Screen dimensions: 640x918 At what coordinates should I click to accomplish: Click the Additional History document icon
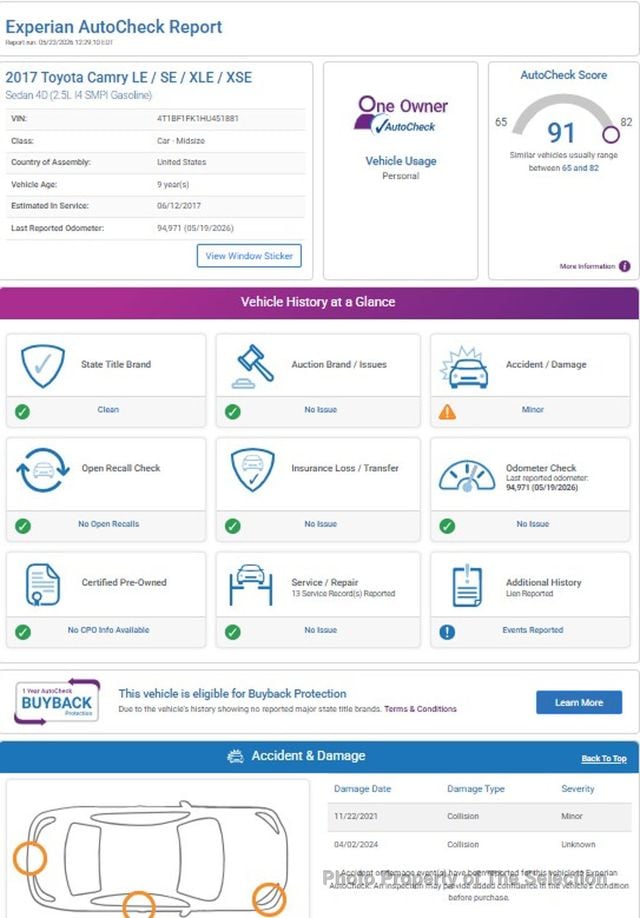click(x=467, y=585)
